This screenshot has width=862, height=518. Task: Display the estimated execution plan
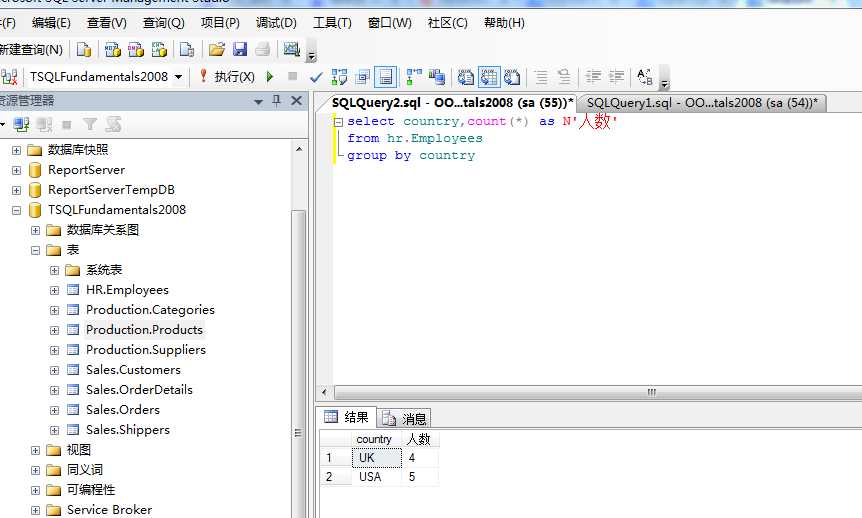click(x=339, y=77)
